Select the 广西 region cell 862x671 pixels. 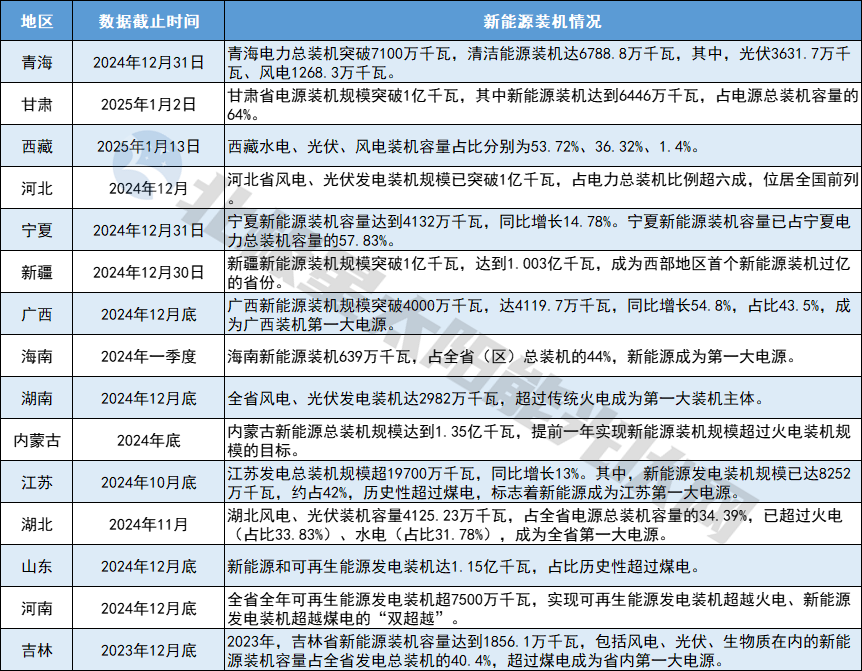[37, 314]
